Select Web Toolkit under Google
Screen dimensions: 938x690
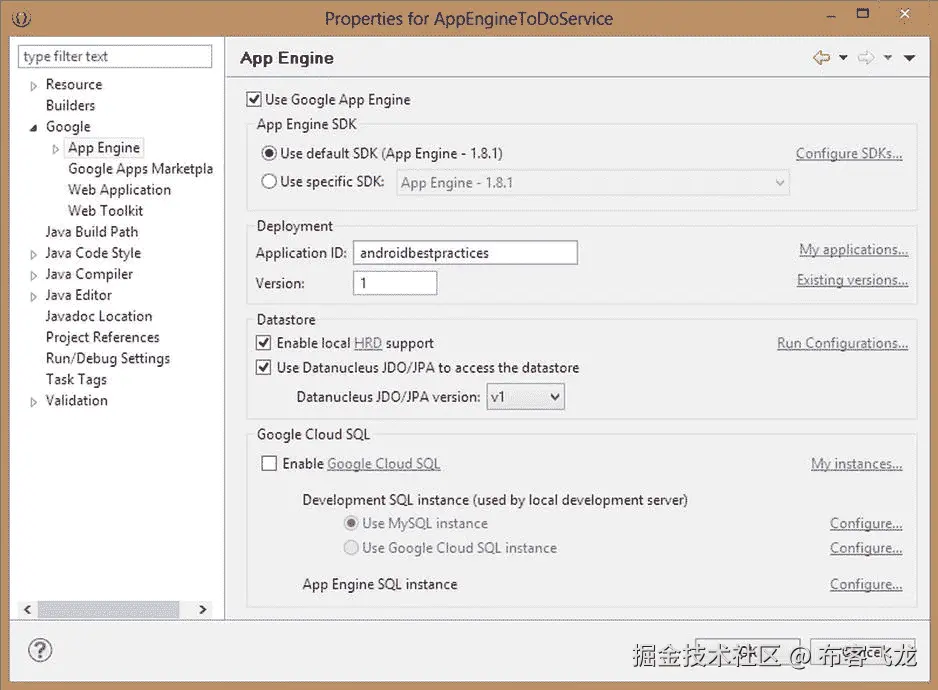click(105, 211)
